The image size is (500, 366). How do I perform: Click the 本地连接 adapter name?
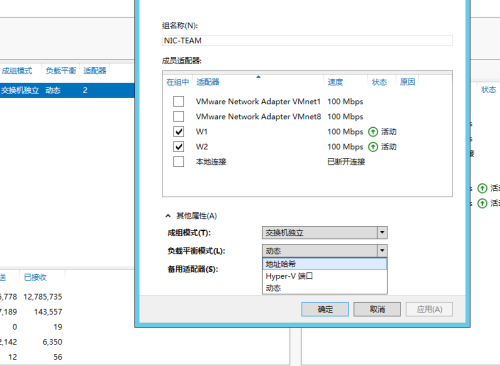pos(211,162)
